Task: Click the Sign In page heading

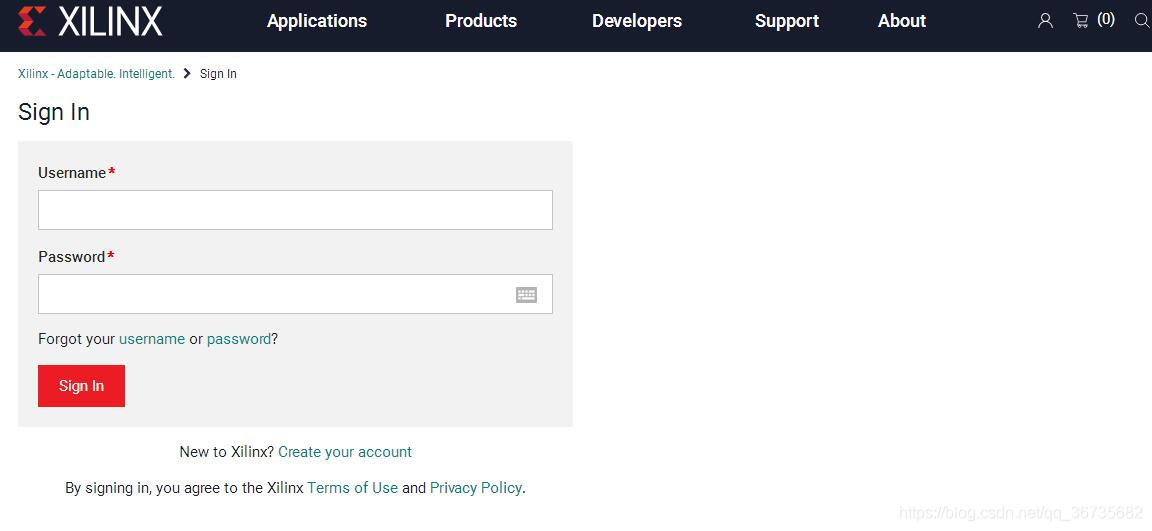Action: [x=54, y=112]
